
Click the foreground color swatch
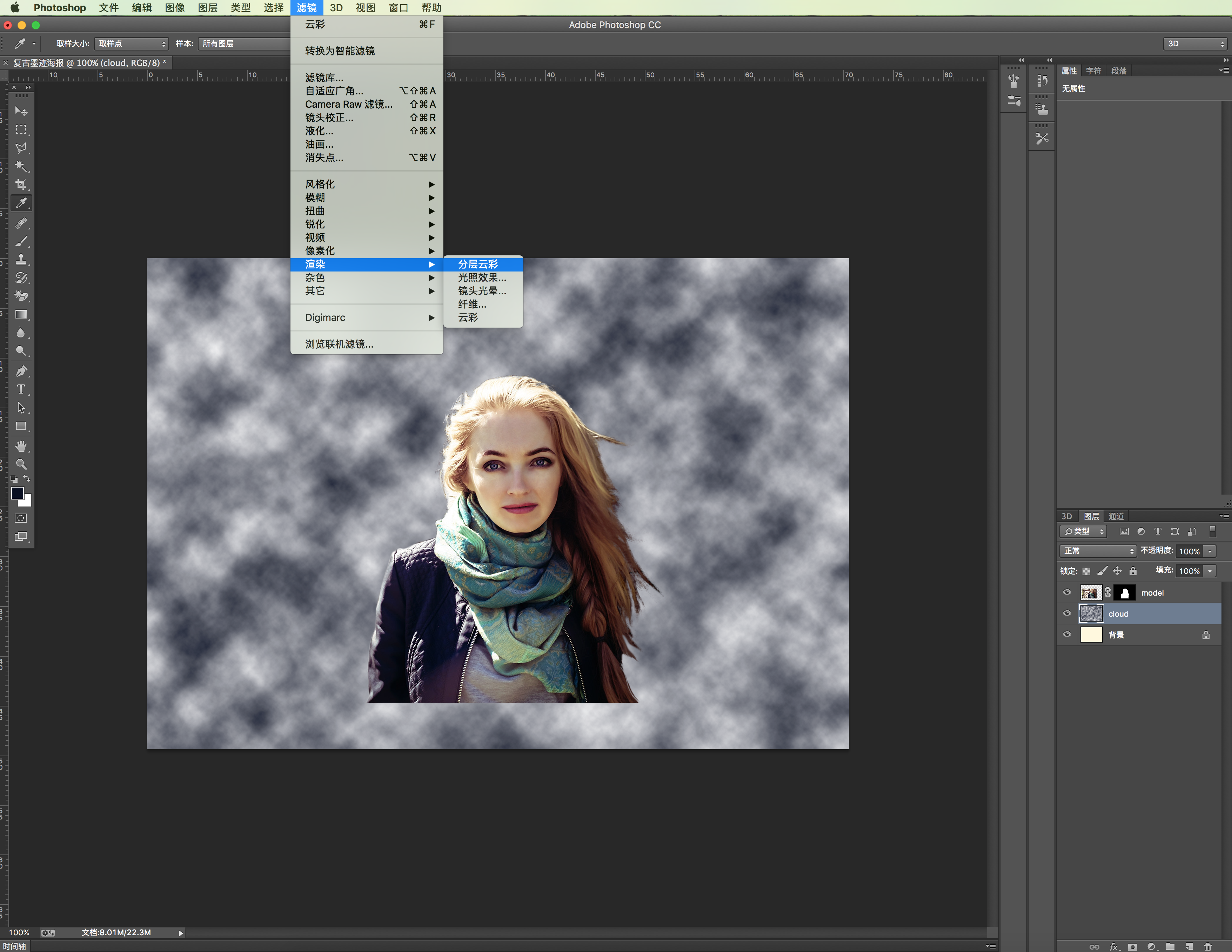click(x=17, y=493)
